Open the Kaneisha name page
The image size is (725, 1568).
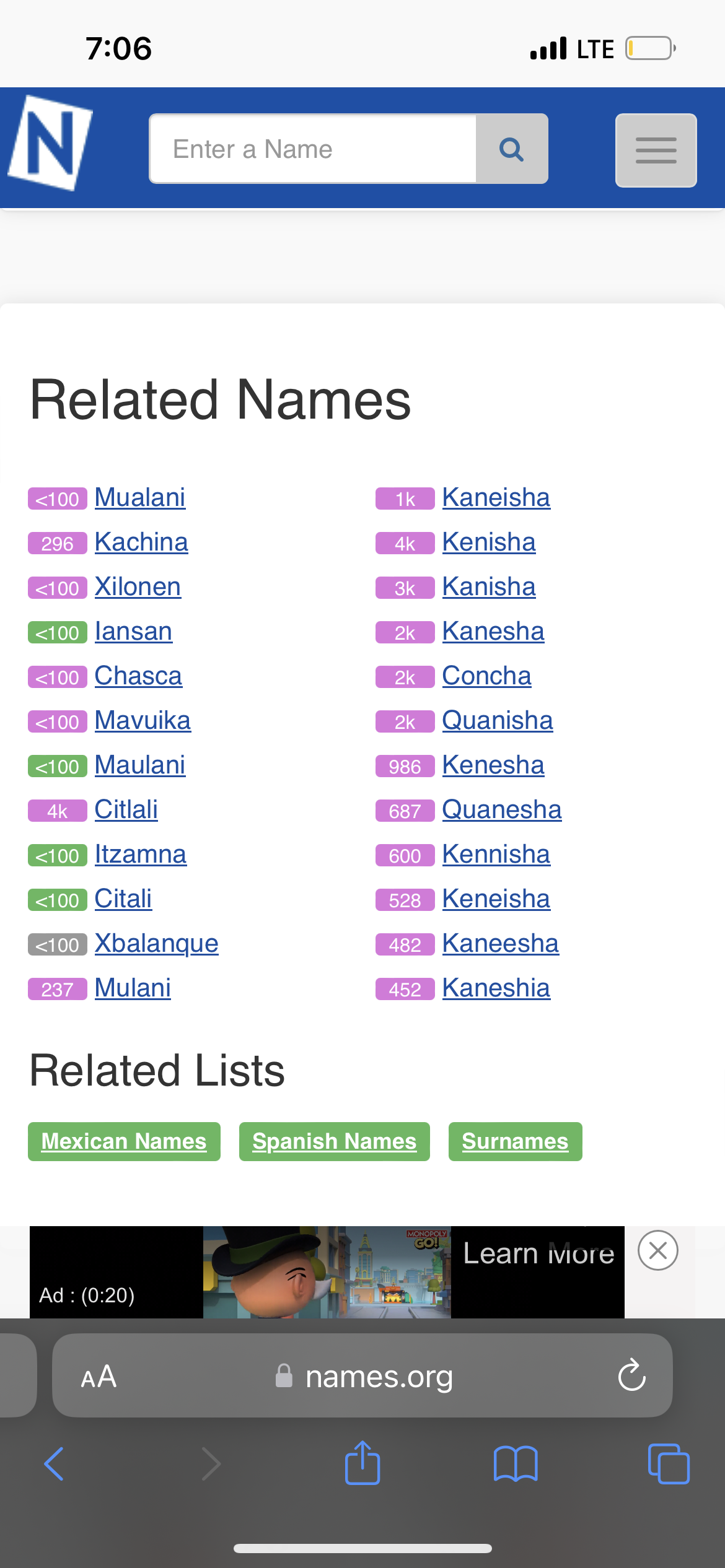tap(495, 497)
